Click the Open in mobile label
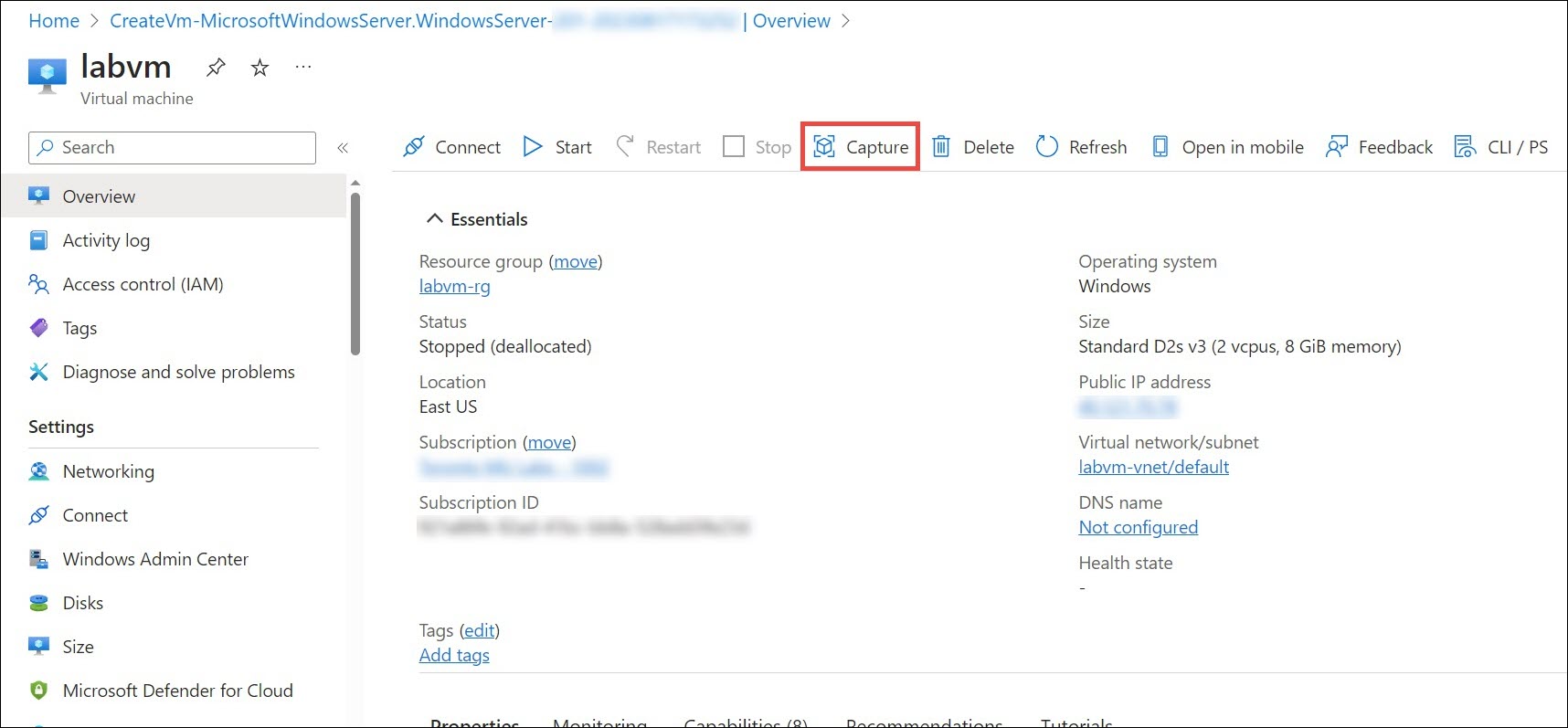This screenshot has width=1568, height=728. pos(1243,147)
